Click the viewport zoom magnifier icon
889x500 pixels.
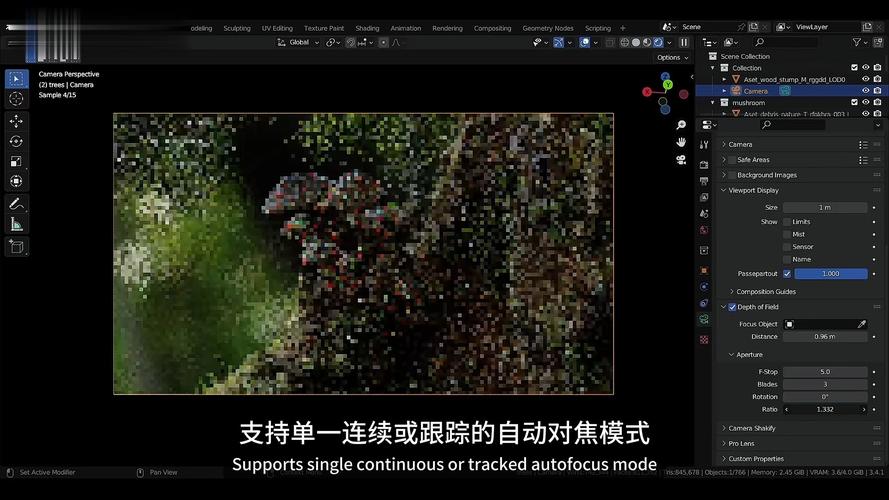(x=681, y=125)
